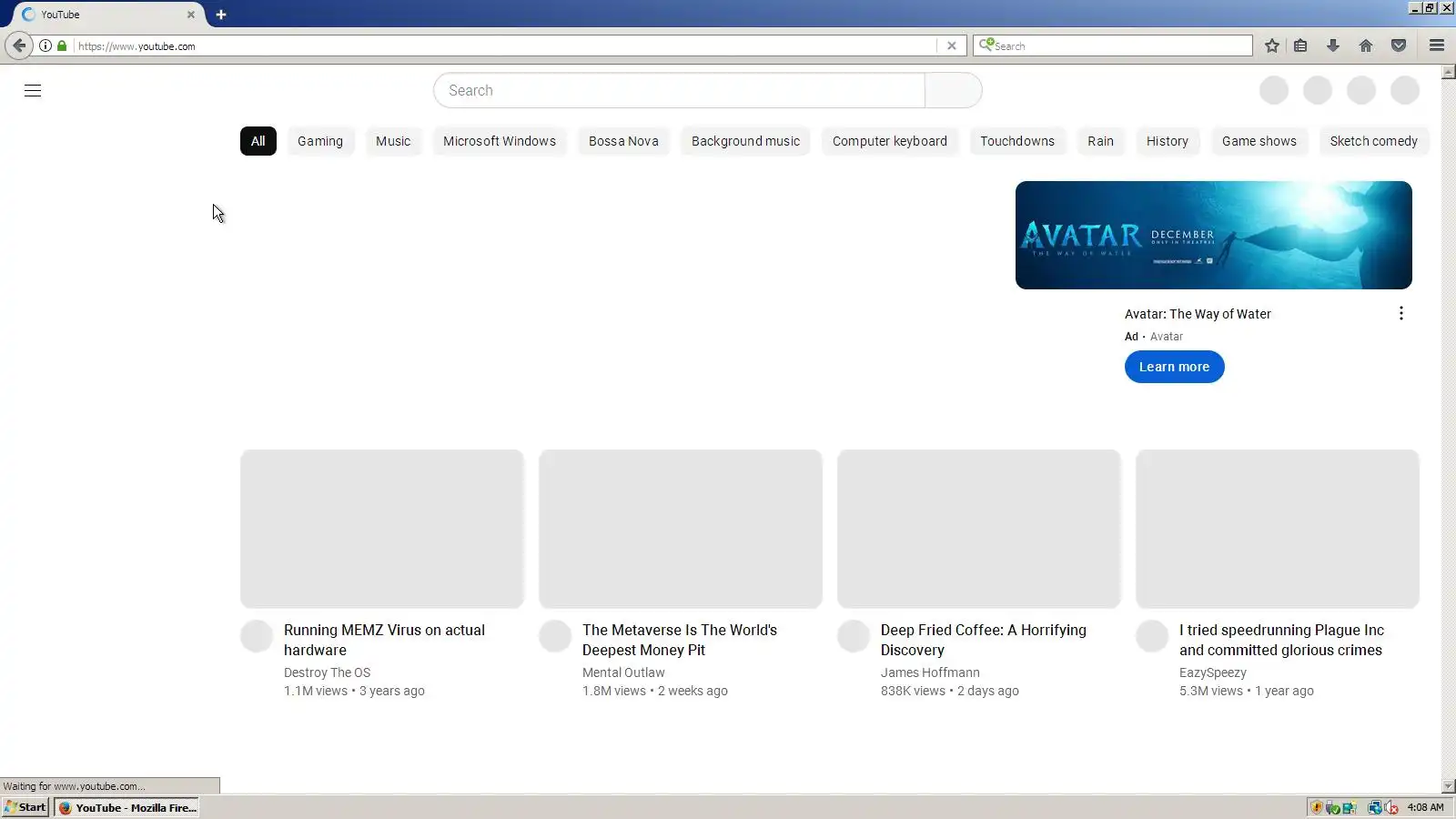Visit the James Hoffmann channel name
The height and width of the screenshot is (819, 1456).
(930, 672)
